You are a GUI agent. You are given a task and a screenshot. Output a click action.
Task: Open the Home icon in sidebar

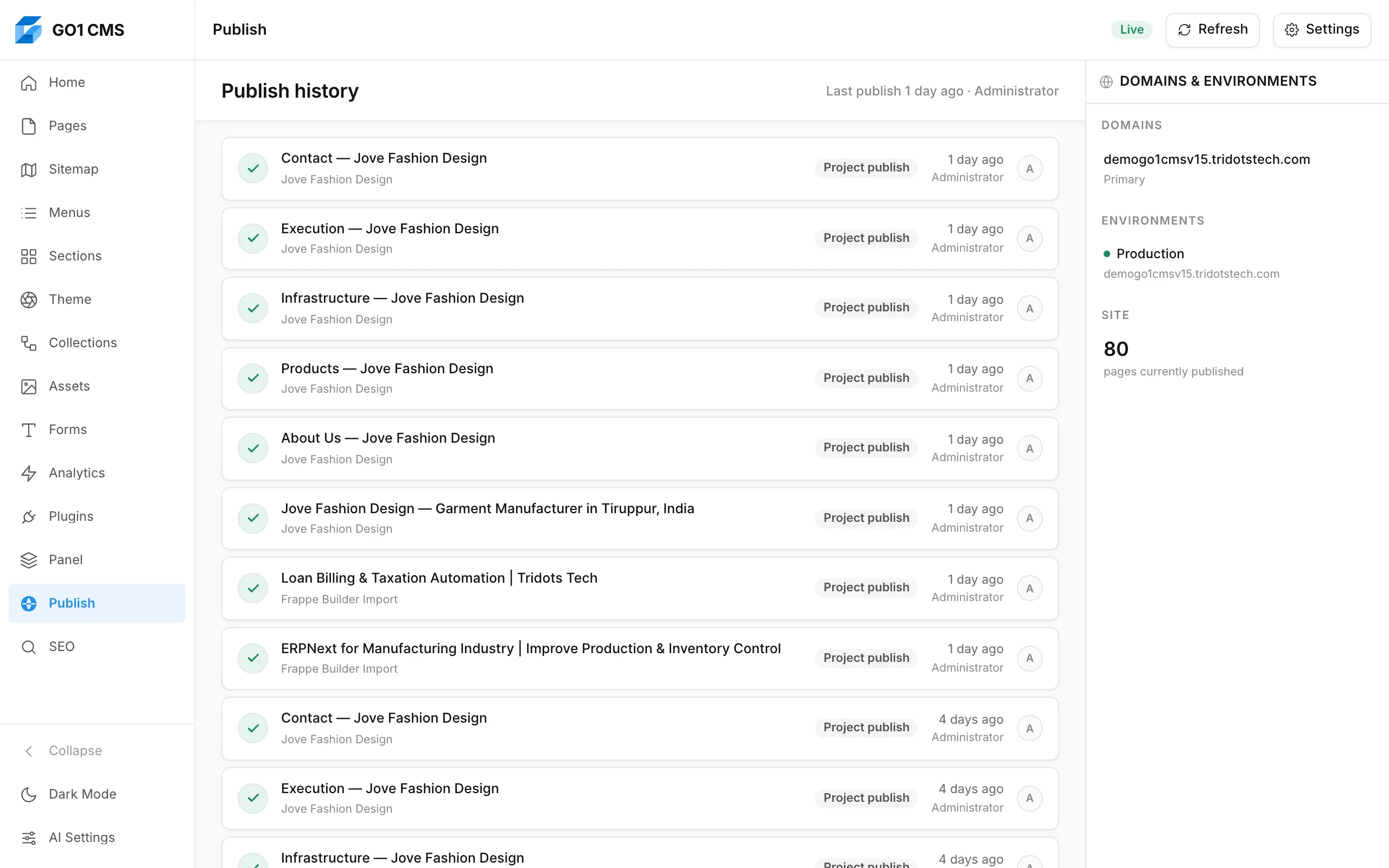click(x=29, y=82)
